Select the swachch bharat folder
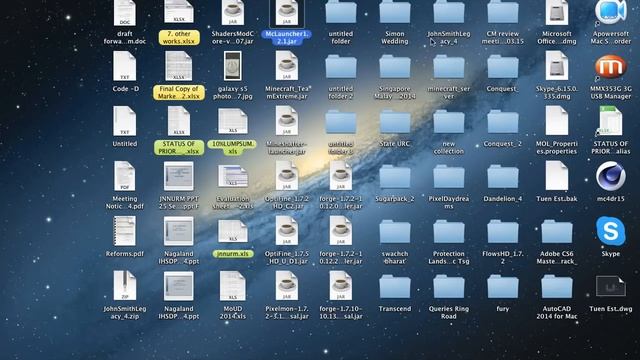 pyautogui.click(x=395, y=232)
